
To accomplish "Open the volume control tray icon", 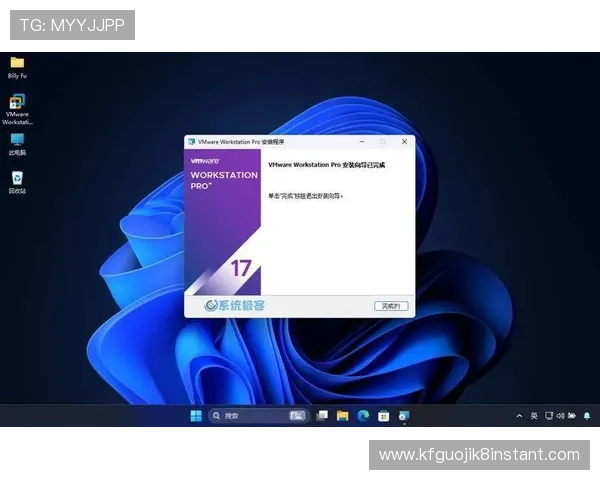I will coord(560,415).
